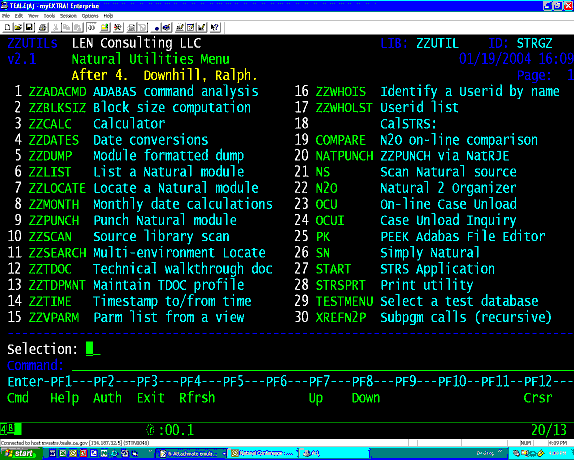576x461 pixels.
Task: Click the NATPUNCH ZZPUNCH via NatRJE entry
Action: click(x=402, y=156)
